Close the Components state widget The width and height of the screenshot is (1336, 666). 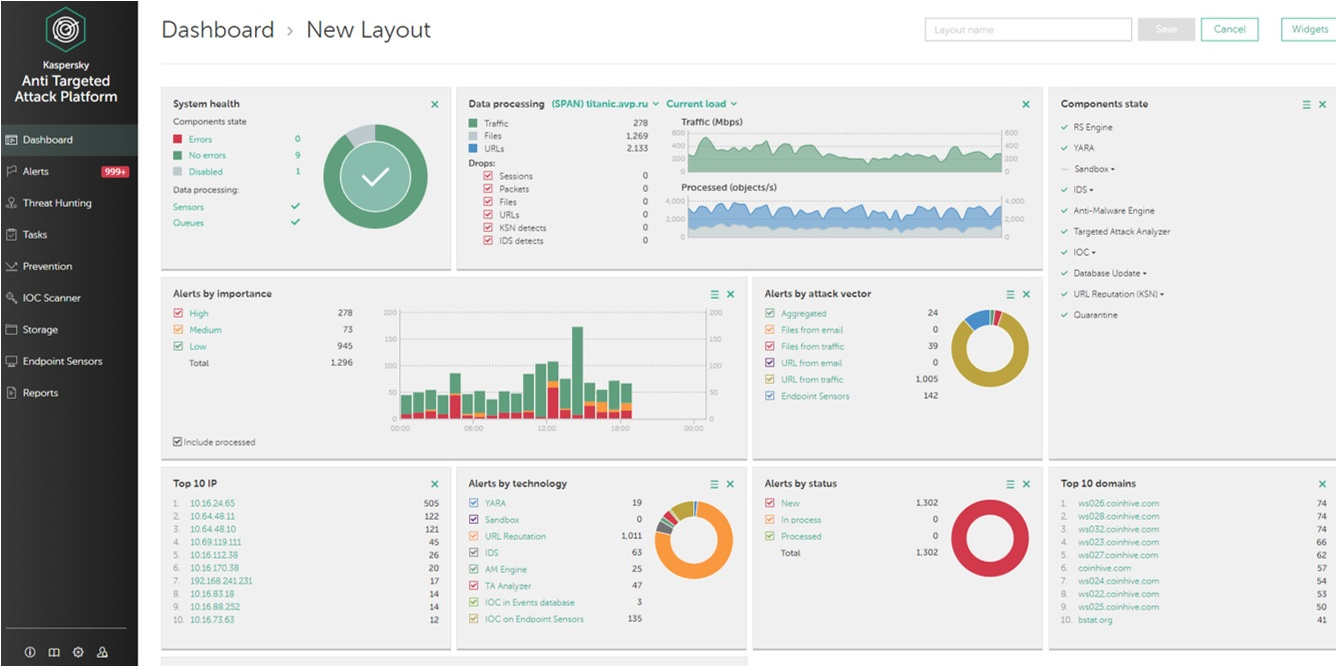click(x=1322, y=104)
